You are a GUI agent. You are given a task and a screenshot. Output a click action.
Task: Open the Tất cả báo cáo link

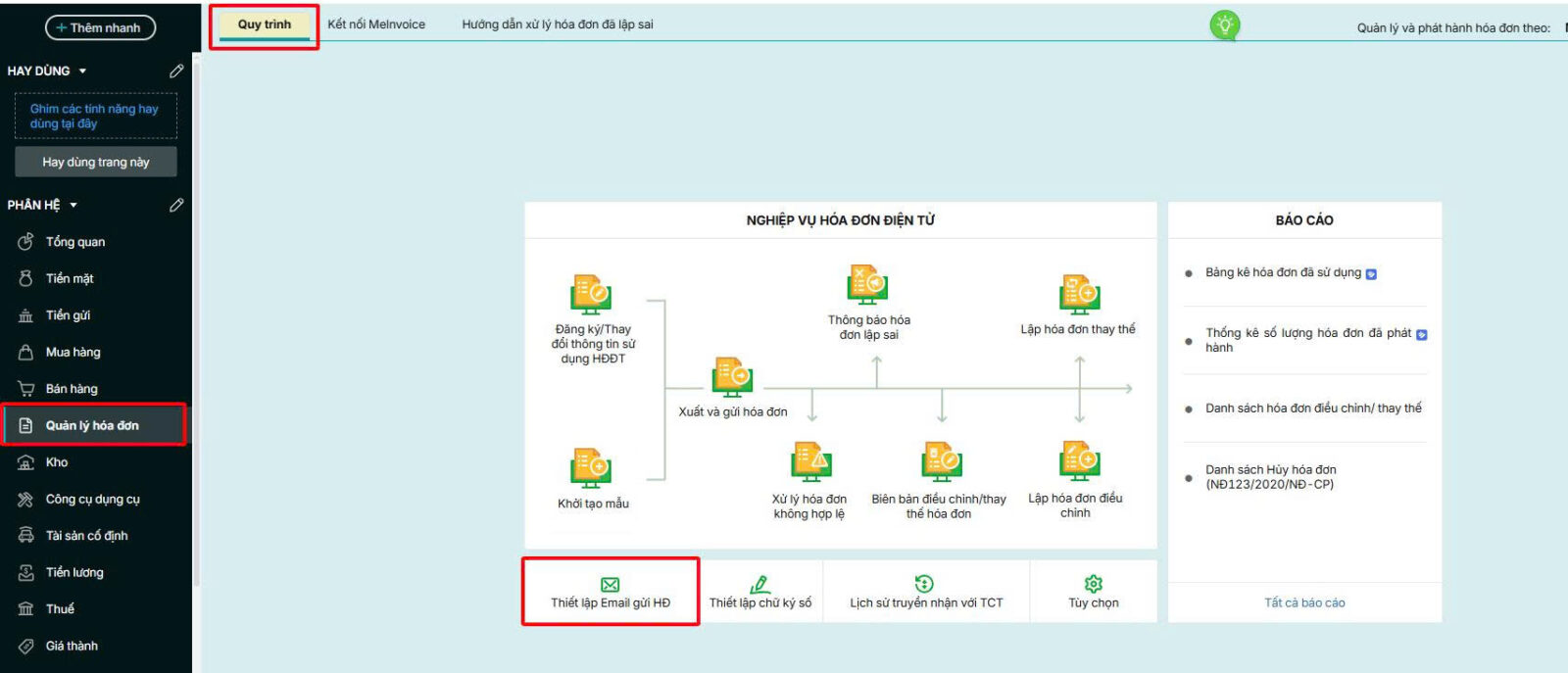coord(1304,602)
